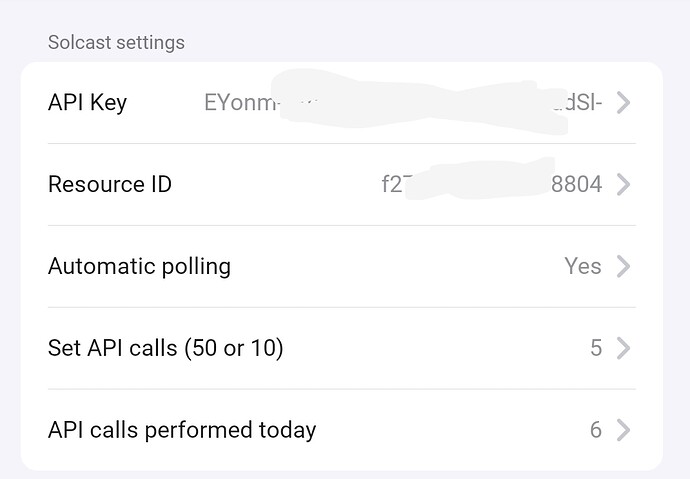Tap 'Set API calls (50 or 10)' label
690x479 pixels.
click(166, 349)
